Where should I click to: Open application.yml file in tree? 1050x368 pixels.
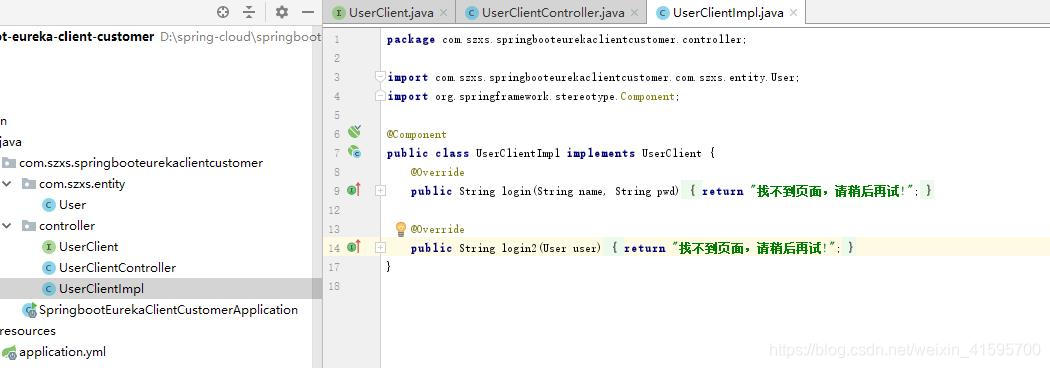(62, 352)
